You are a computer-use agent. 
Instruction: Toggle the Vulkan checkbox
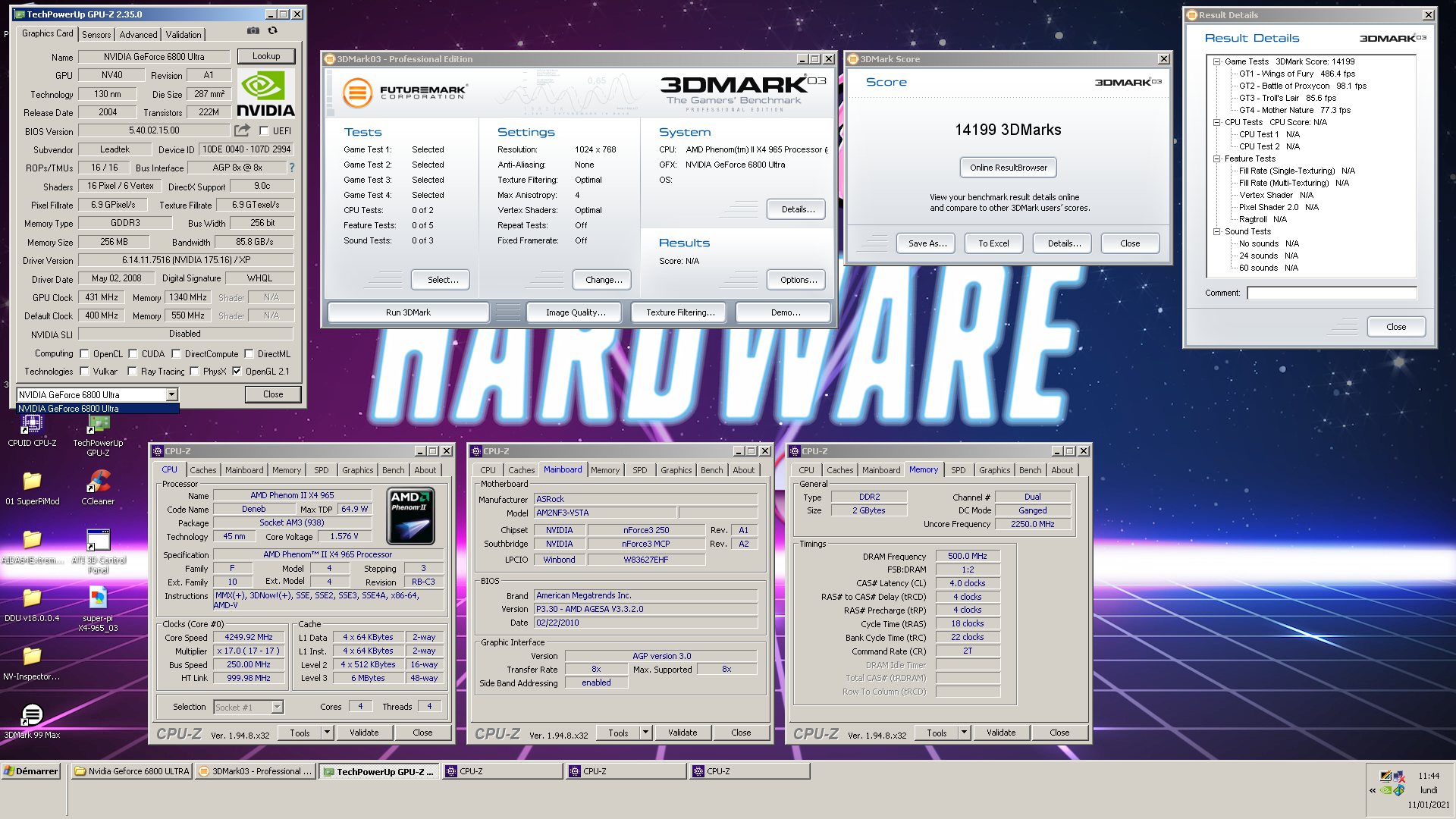coord(84,371)
